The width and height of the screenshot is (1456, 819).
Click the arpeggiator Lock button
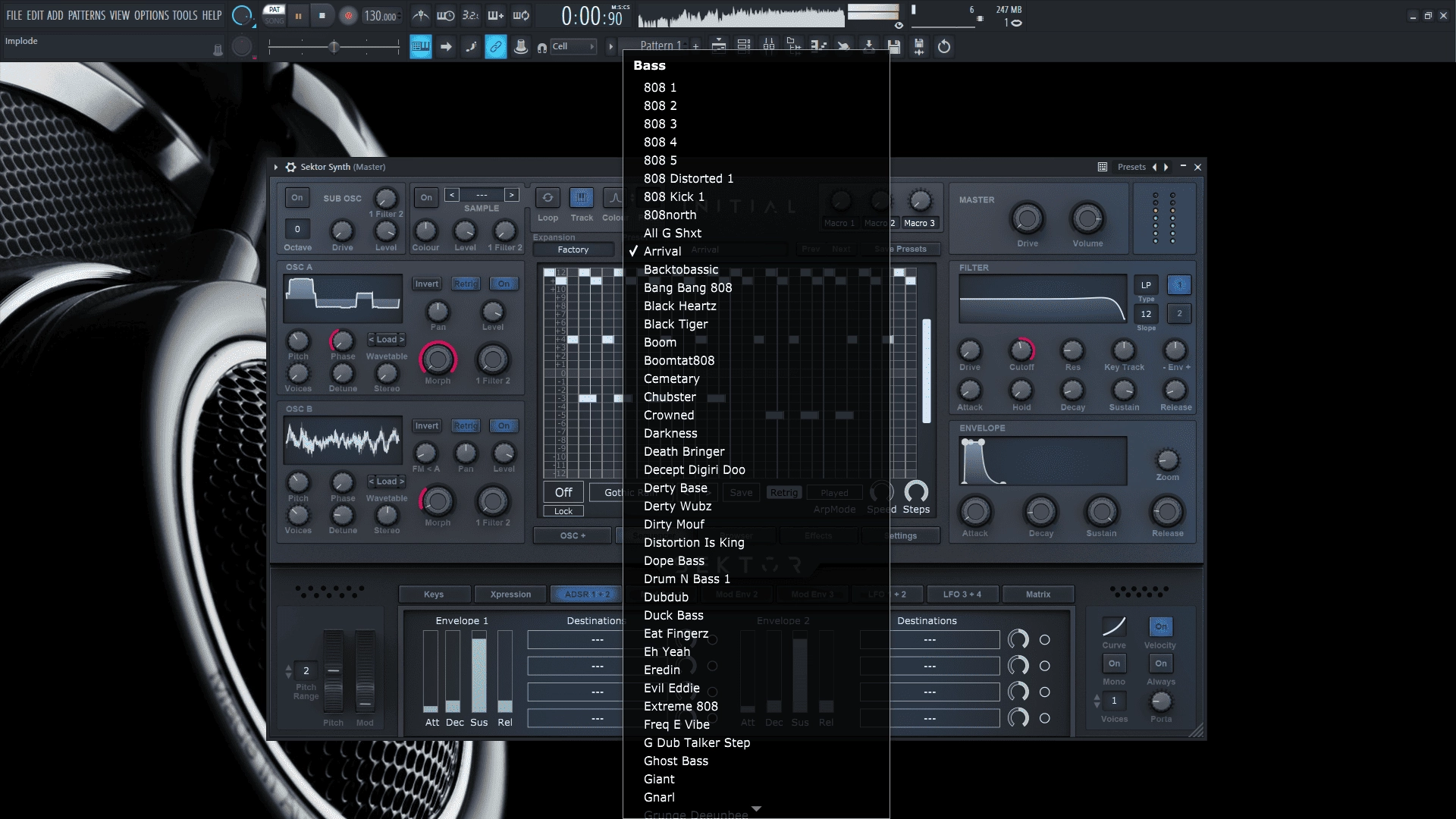point(563,511)
